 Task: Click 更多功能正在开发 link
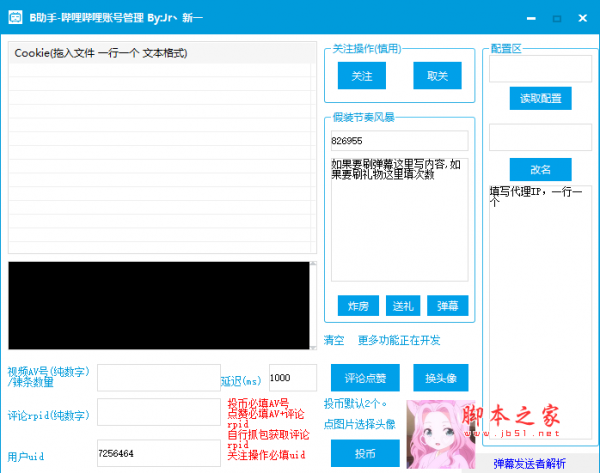399,340
